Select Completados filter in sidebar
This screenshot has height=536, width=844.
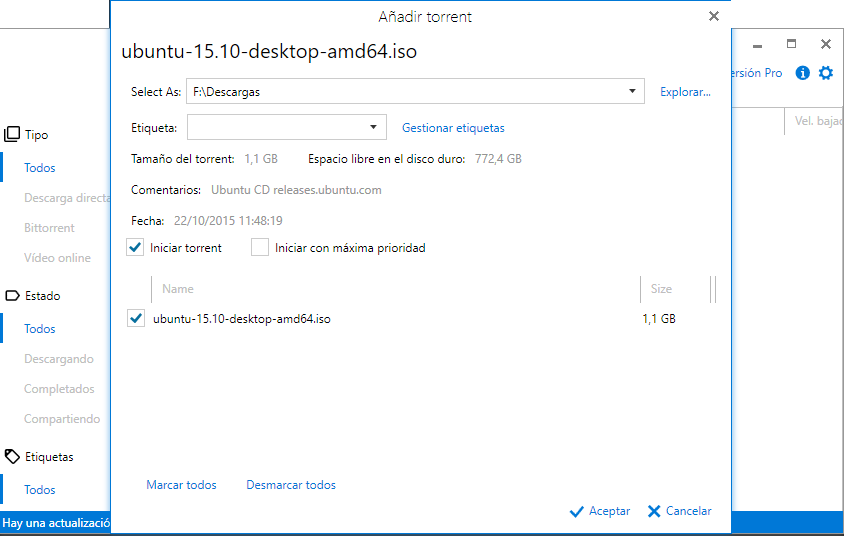pyautogui.click(x=59, y=389)
